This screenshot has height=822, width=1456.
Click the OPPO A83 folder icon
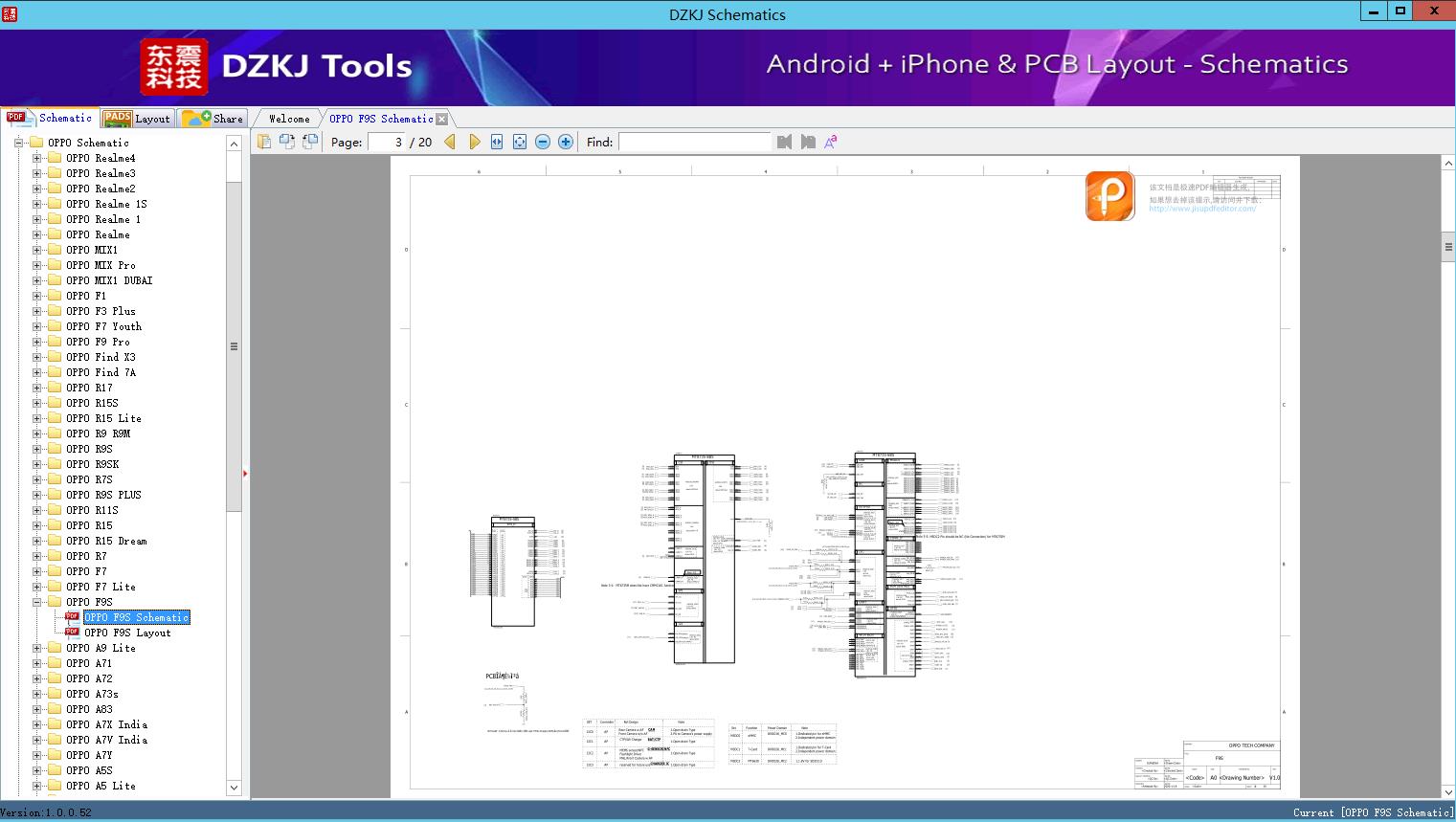click(55, 709)
